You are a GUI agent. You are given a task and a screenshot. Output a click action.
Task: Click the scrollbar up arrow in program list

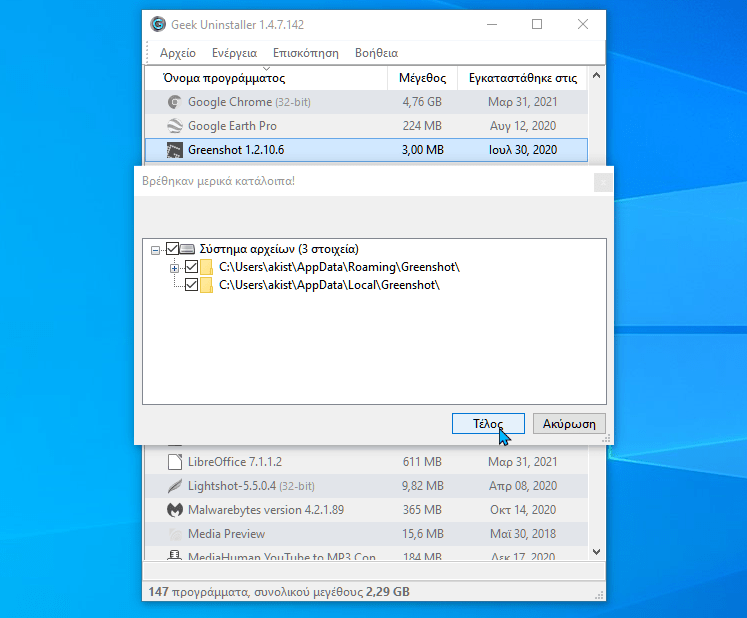tap(596, 75)
